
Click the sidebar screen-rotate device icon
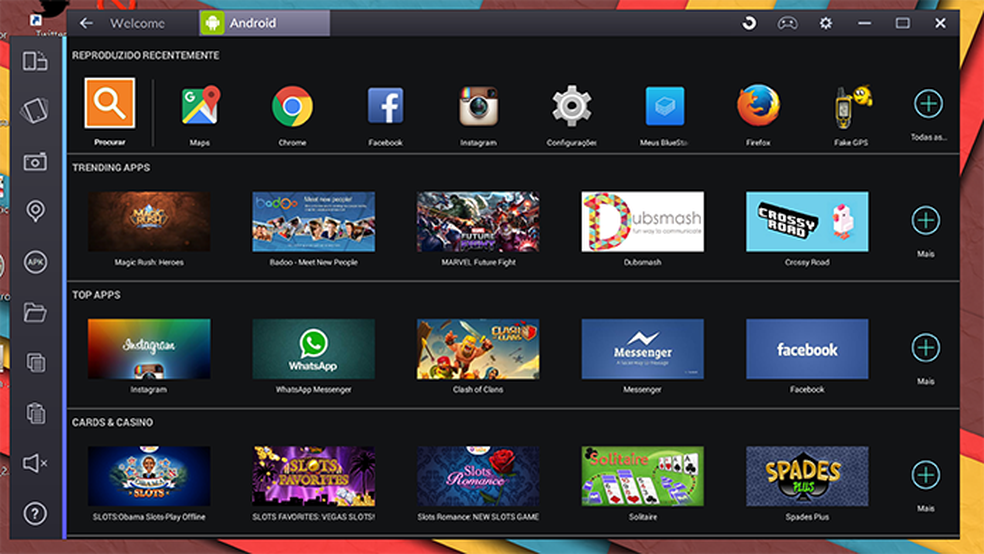click(35, 61)
